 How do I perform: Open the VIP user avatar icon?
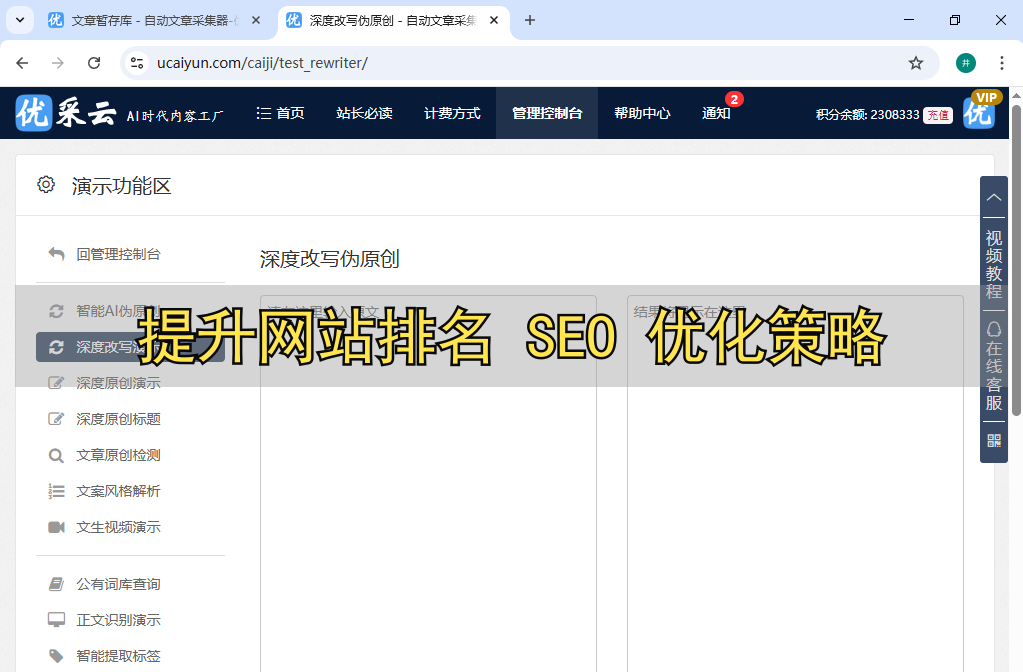[x=979, y=112]
